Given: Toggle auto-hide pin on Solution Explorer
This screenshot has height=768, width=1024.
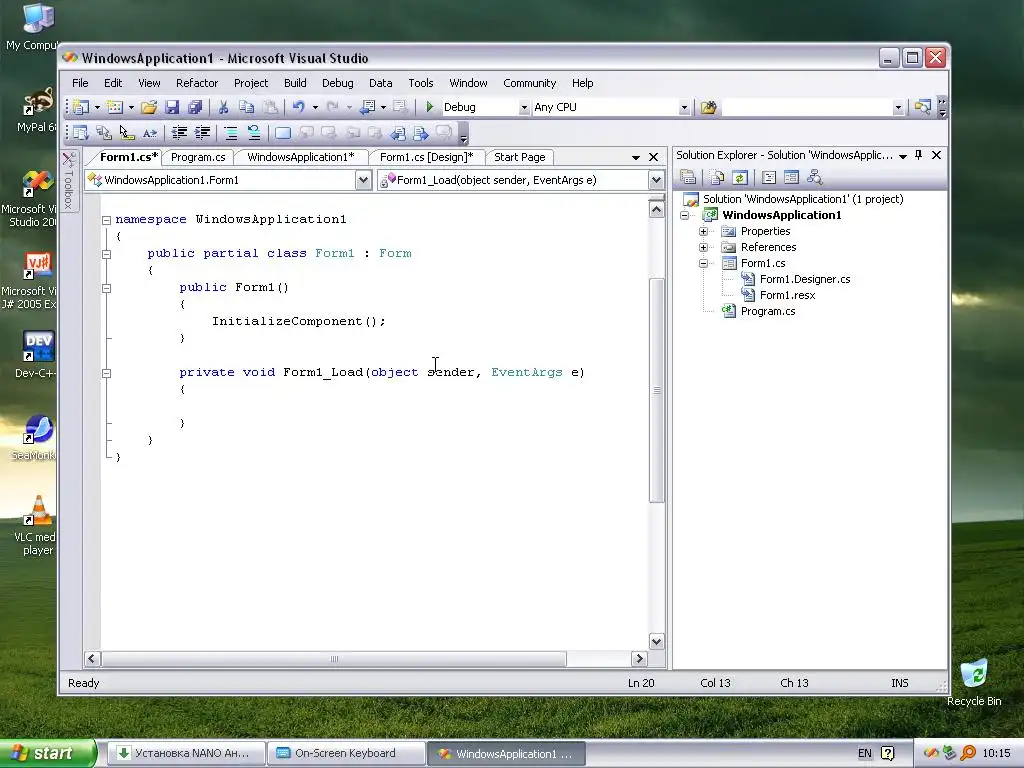Looking at the screenshot, I should 918,155.
